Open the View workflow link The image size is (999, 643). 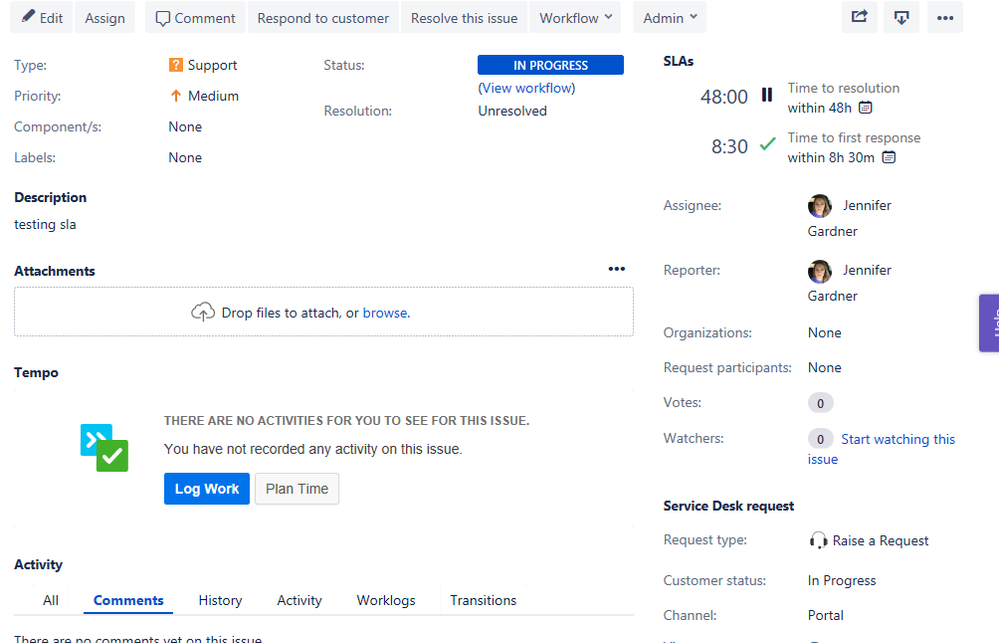[527, 88]
